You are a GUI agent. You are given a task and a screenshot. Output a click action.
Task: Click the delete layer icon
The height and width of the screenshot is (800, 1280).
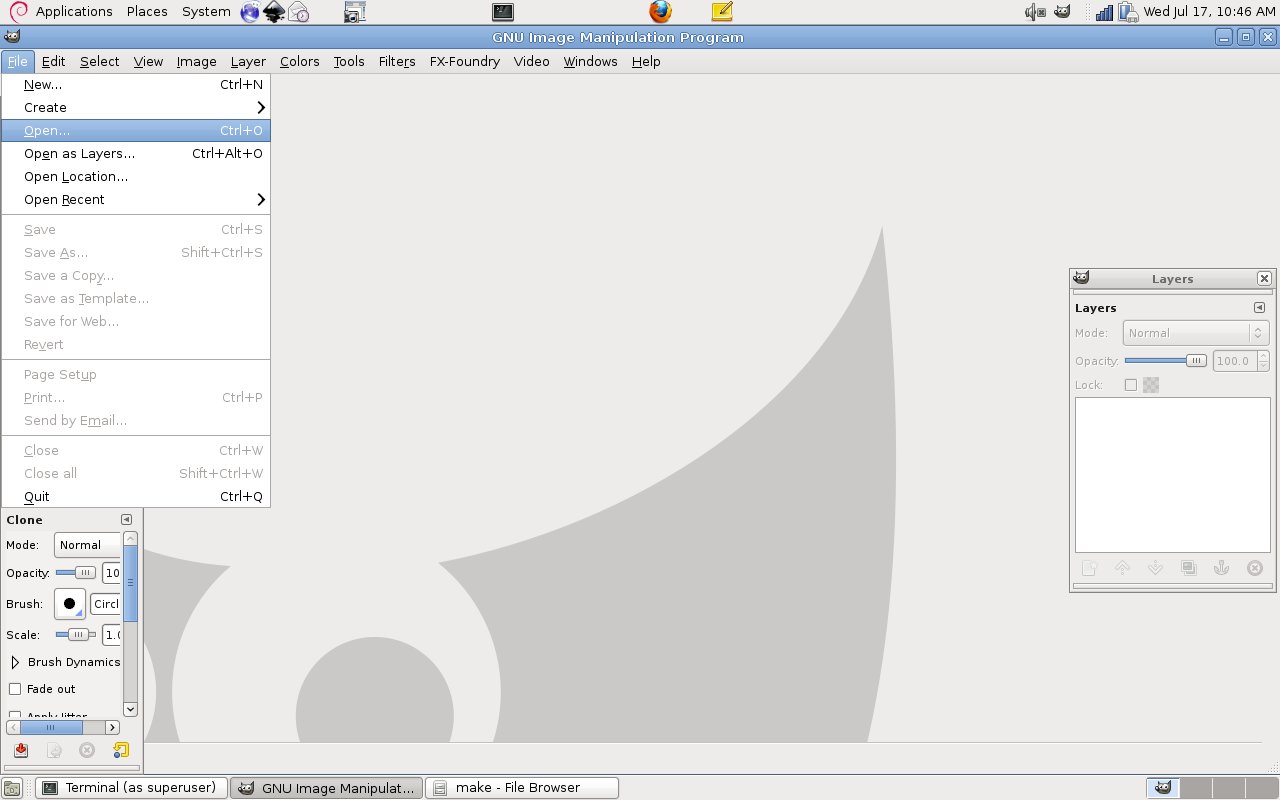tap(1255, 568)
